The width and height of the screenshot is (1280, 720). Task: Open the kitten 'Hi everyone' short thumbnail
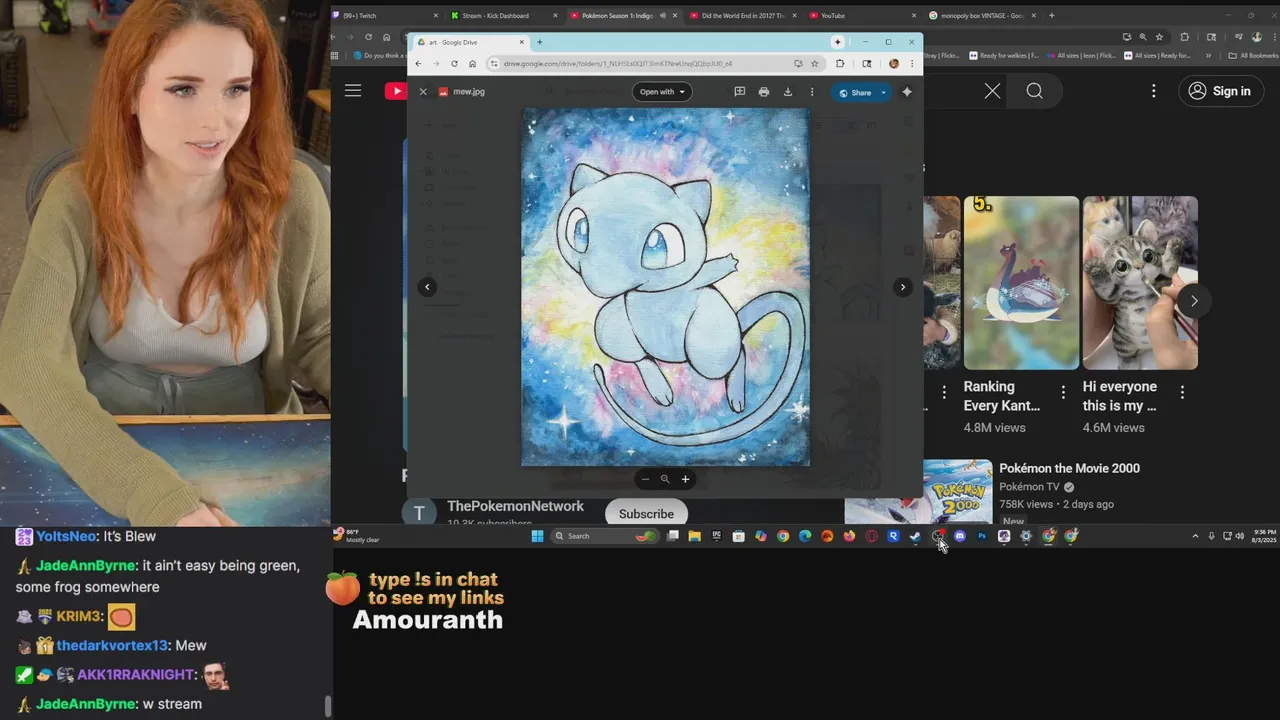point(1140,283)
